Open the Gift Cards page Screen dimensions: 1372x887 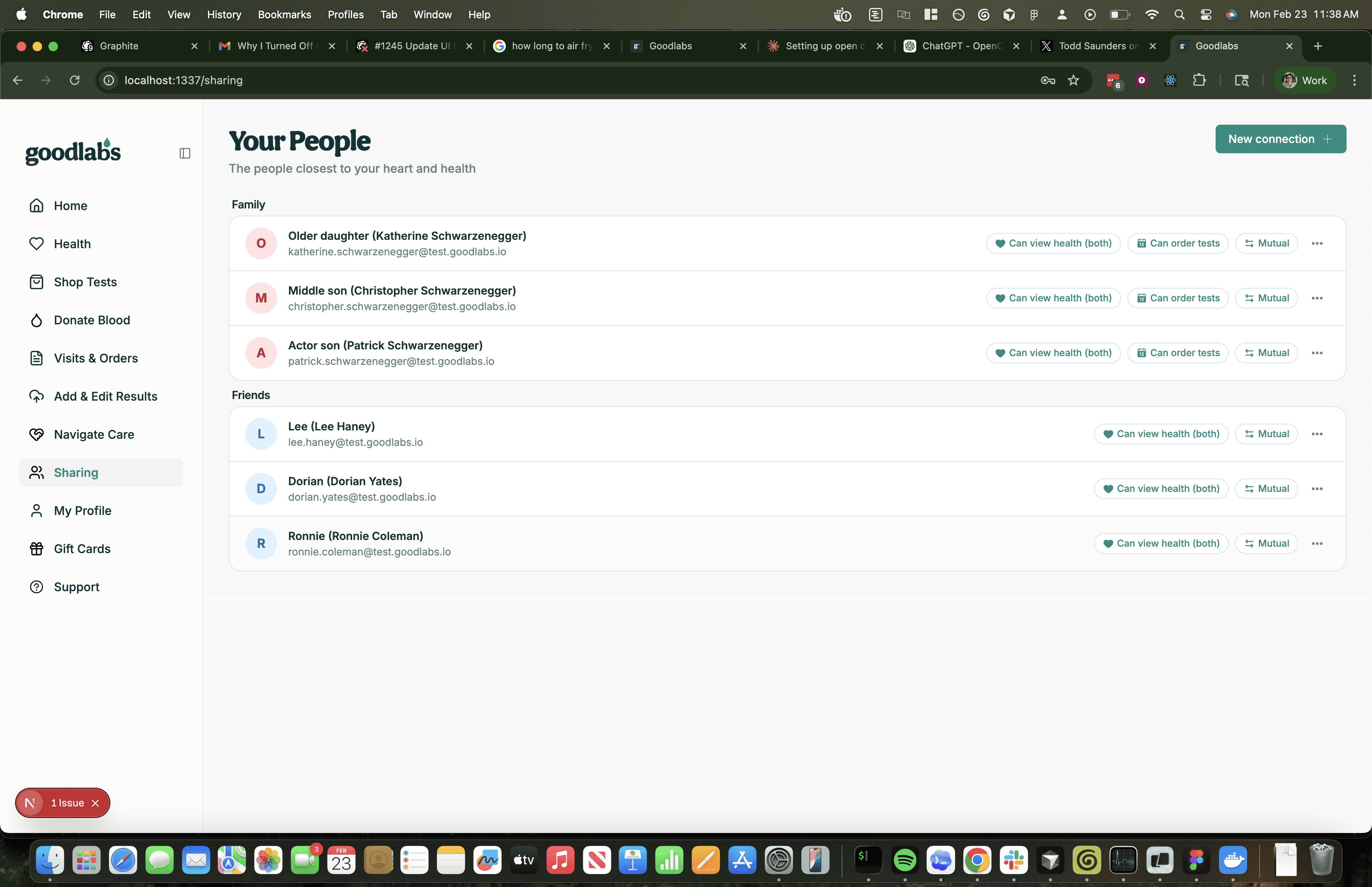click(82, 549)
